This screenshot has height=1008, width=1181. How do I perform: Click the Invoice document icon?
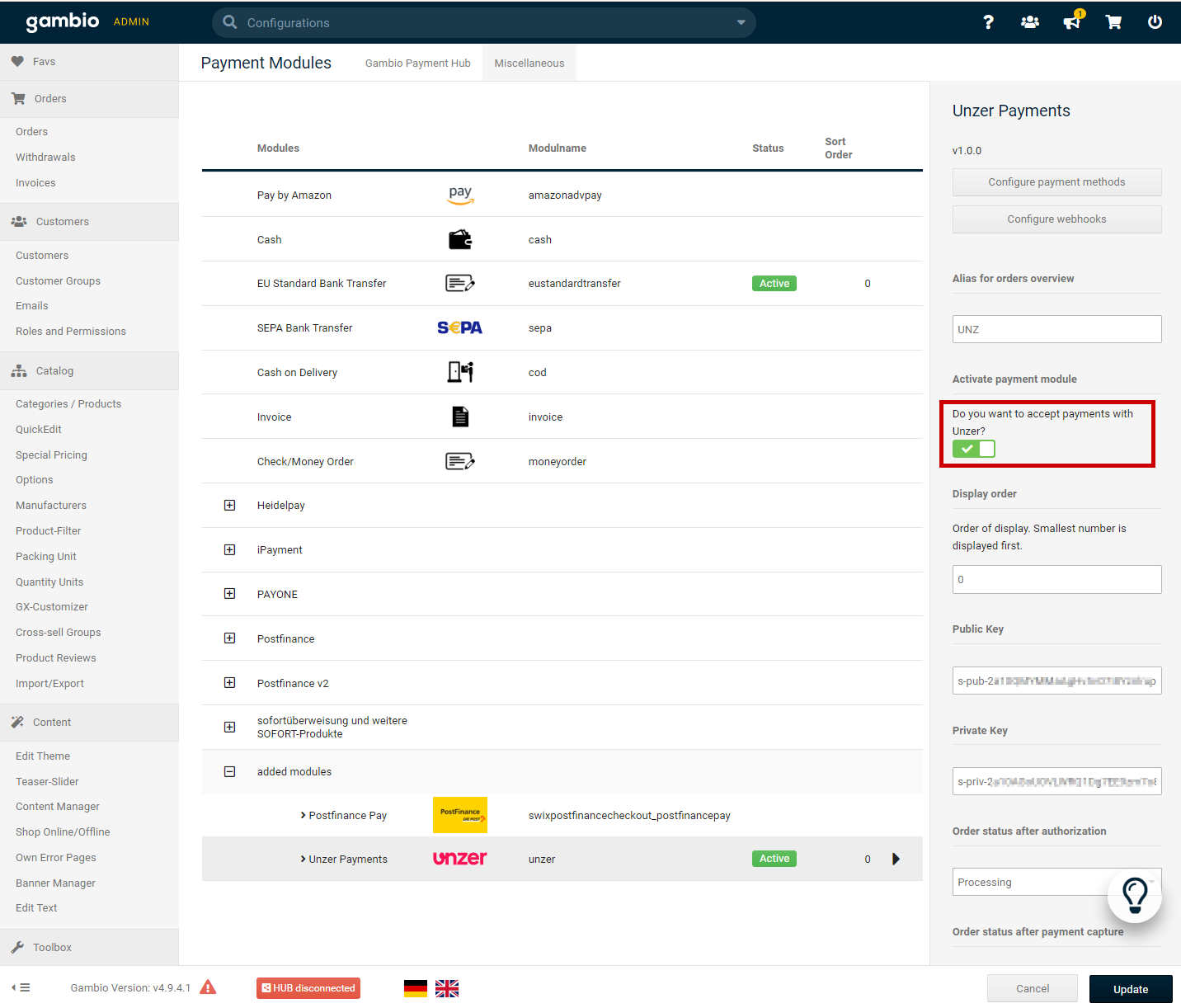460,417
